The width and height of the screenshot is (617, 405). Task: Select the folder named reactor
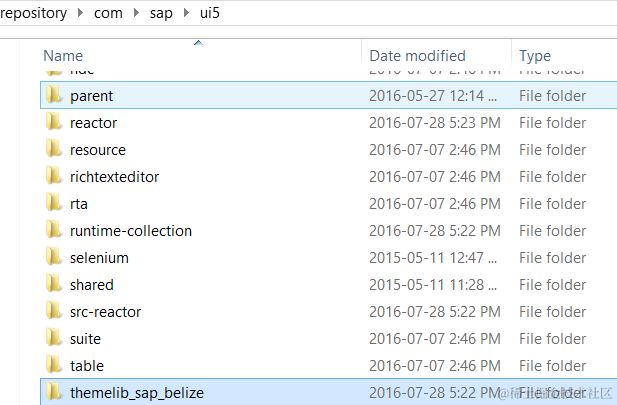click(x=93, y=123)
